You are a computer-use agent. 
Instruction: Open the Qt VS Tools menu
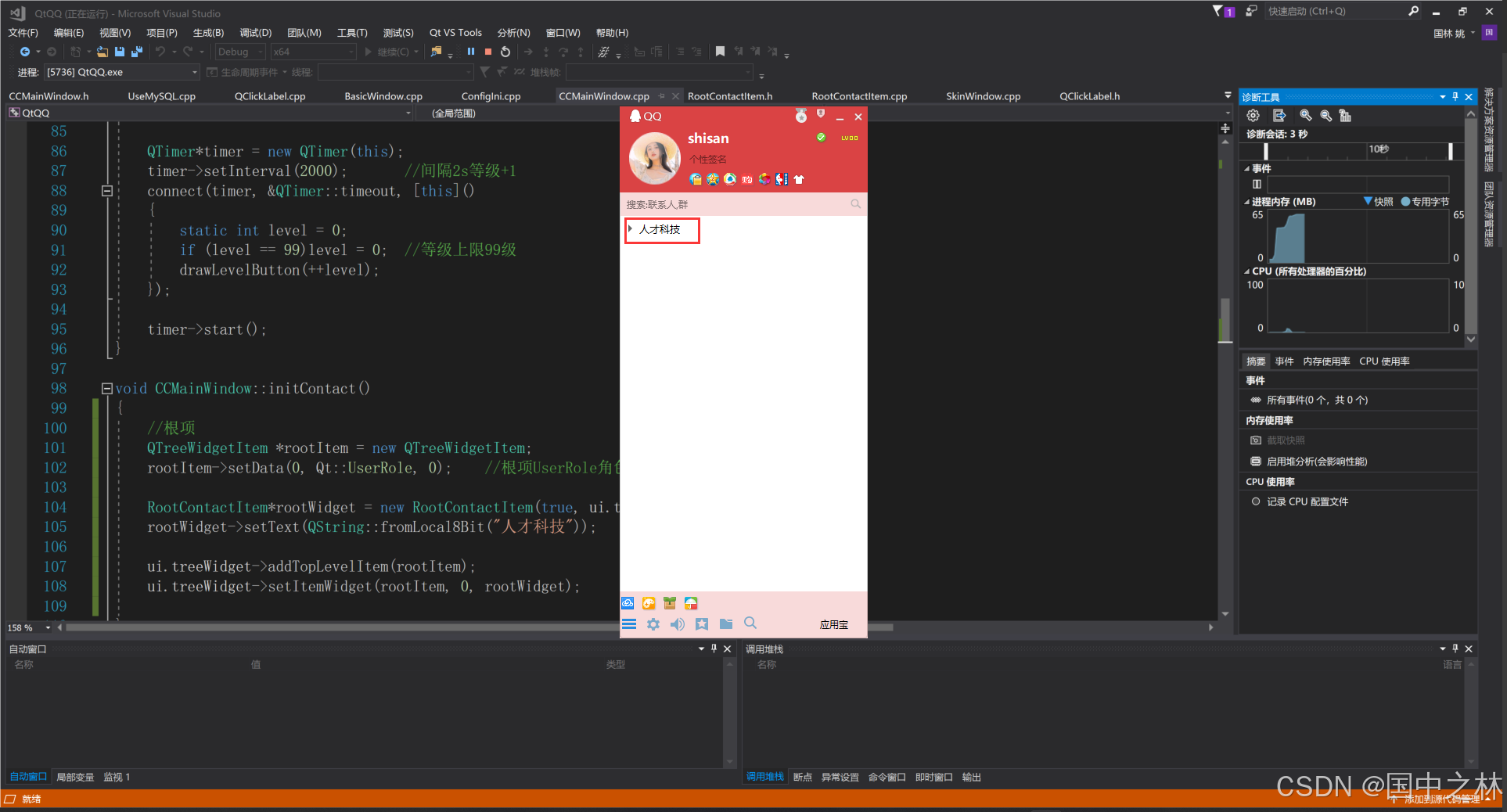(x=455, y=33)
